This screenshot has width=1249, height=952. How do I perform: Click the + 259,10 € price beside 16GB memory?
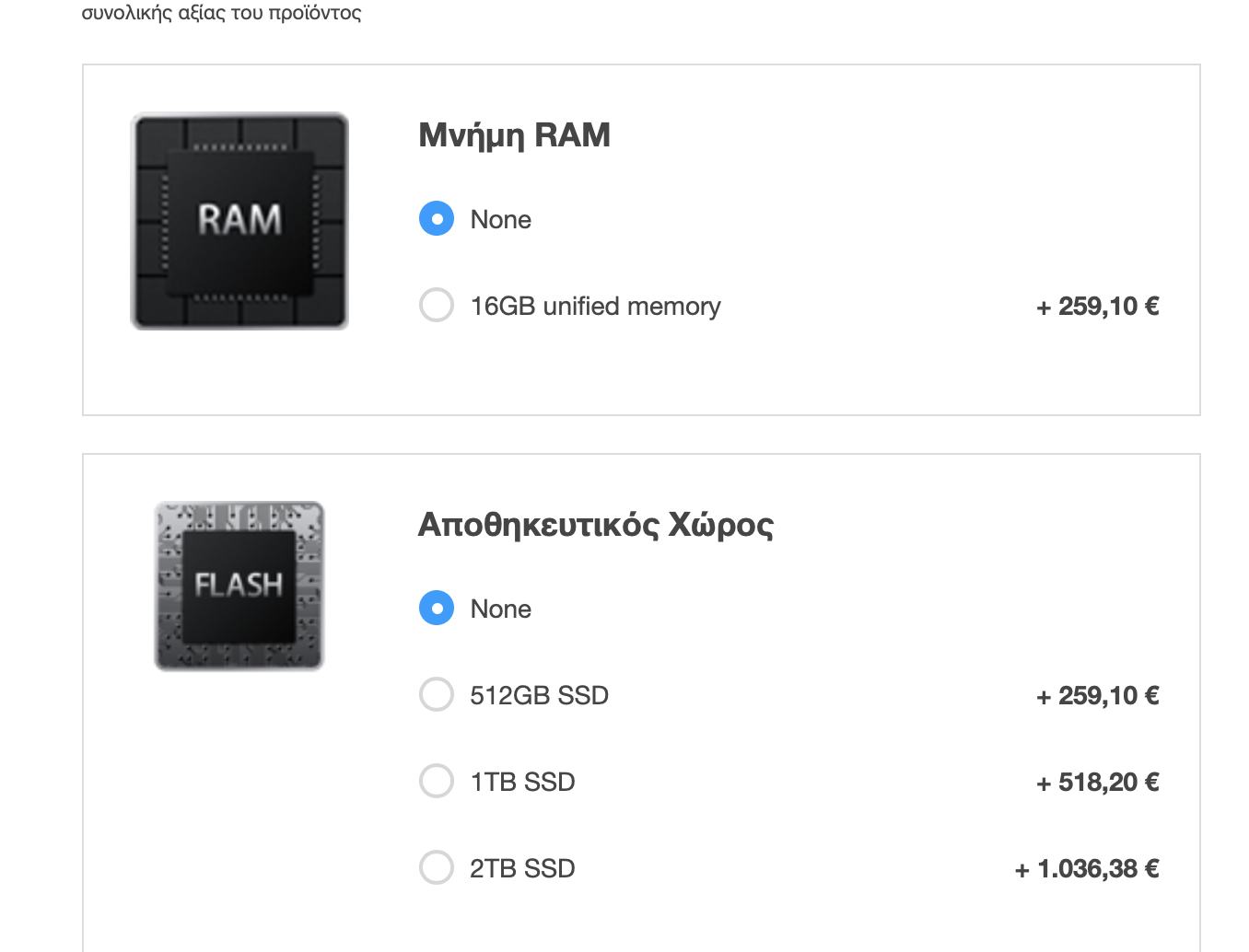point(1098,307)
